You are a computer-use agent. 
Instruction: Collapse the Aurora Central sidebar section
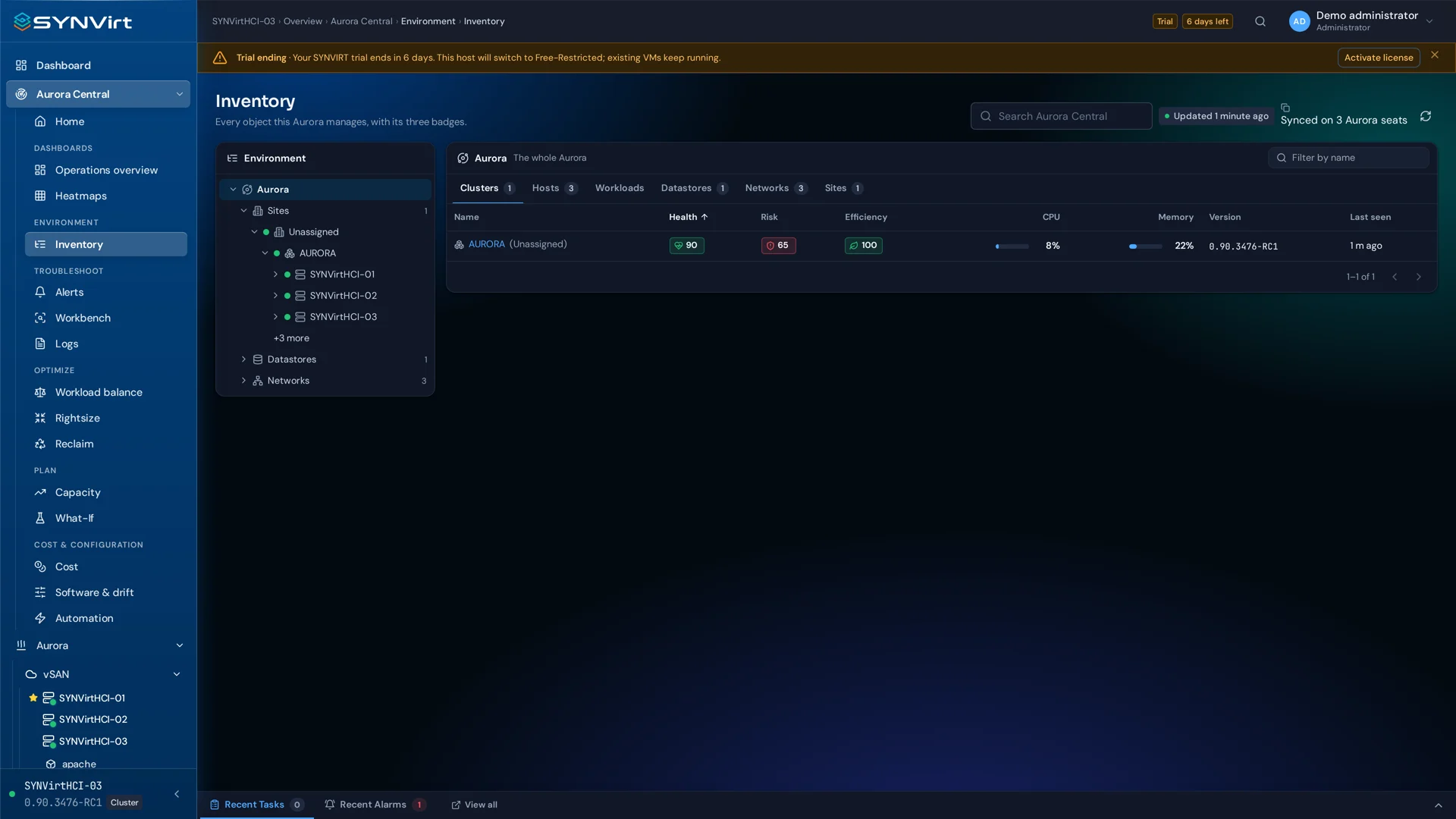180,94
